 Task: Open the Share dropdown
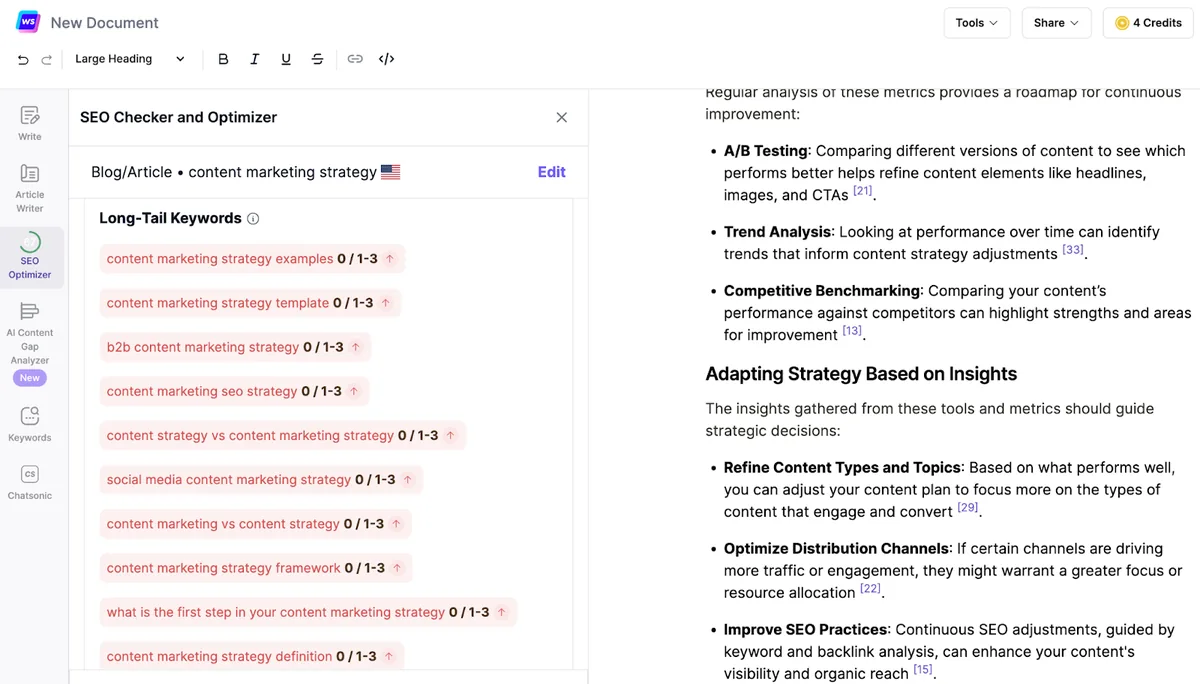(1057, 23)
